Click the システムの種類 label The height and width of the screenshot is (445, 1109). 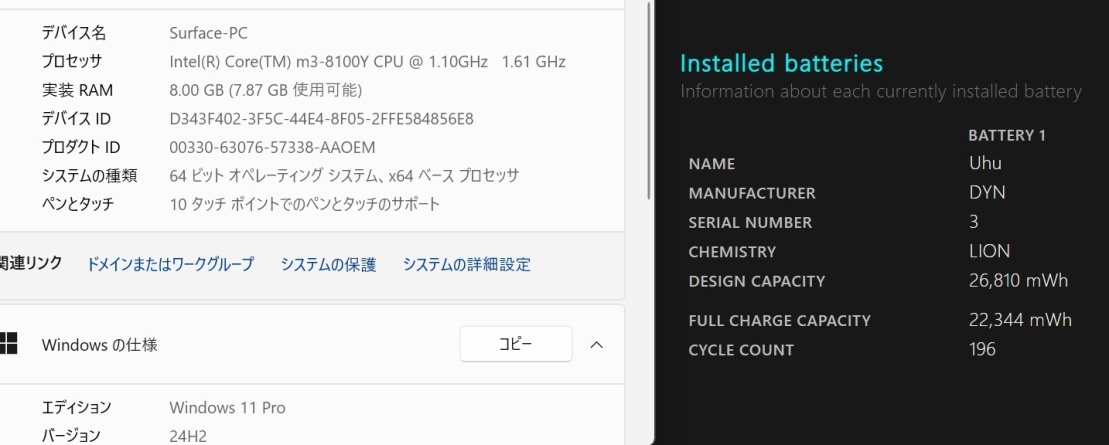[x=89, y=175]
